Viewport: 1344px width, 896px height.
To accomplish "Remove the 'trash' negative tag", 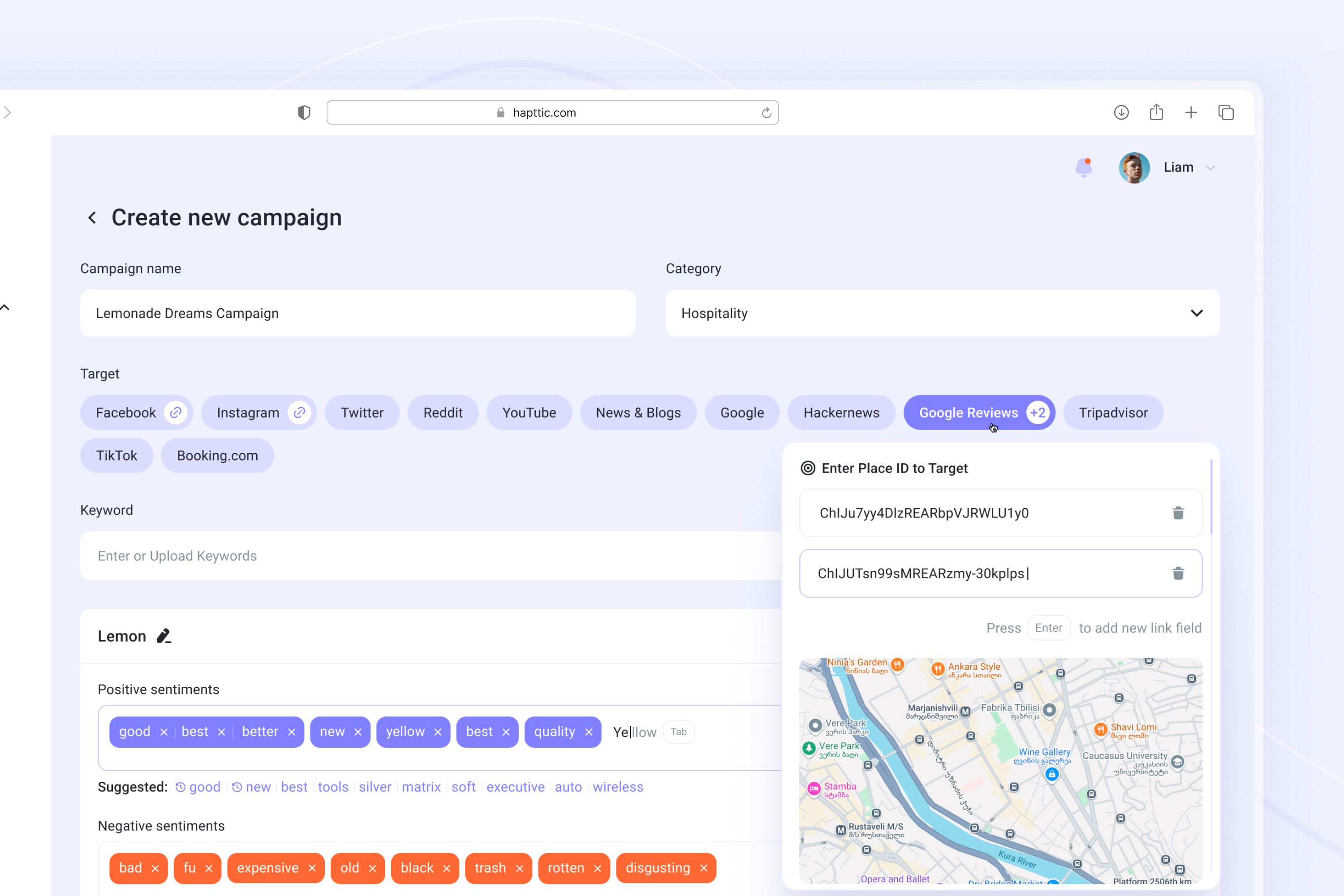I will [x=519, y=869].
